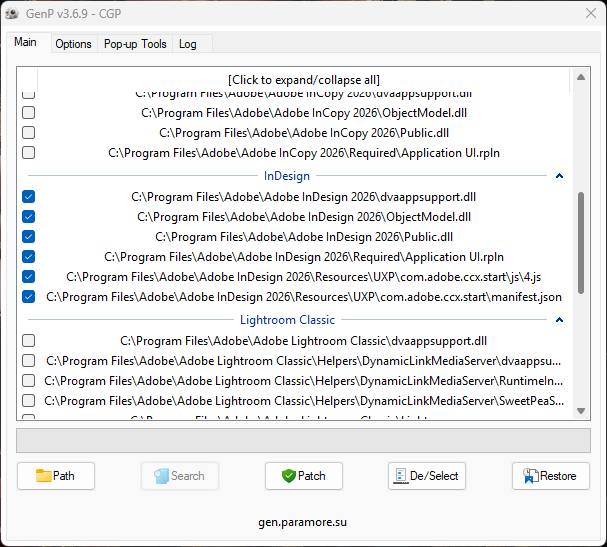Switch to the Main tab
The width and height of the screenshot is (607, 547).
pyautogui.click(x=26, y=42)
